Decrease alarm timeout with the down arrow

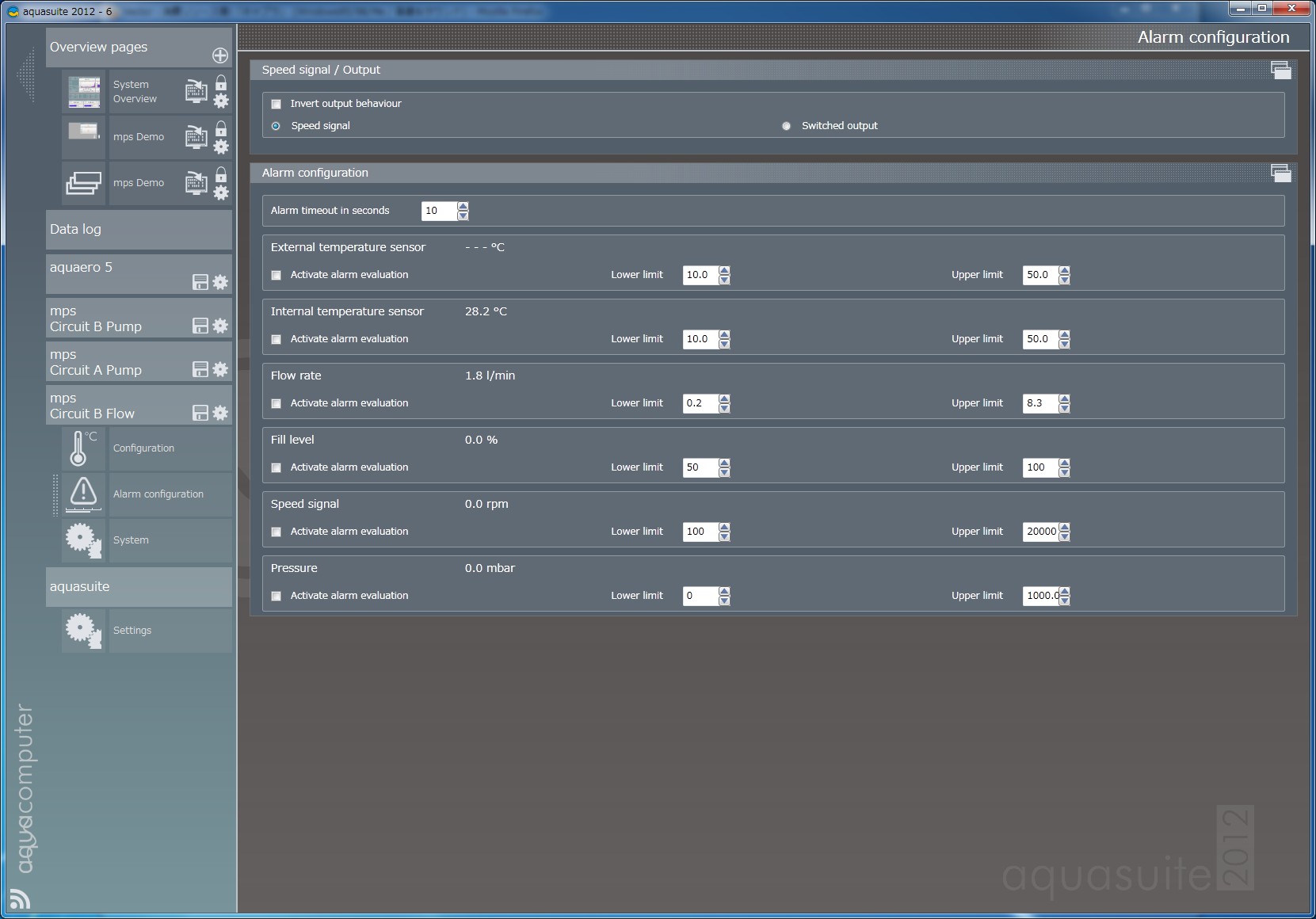463,215
